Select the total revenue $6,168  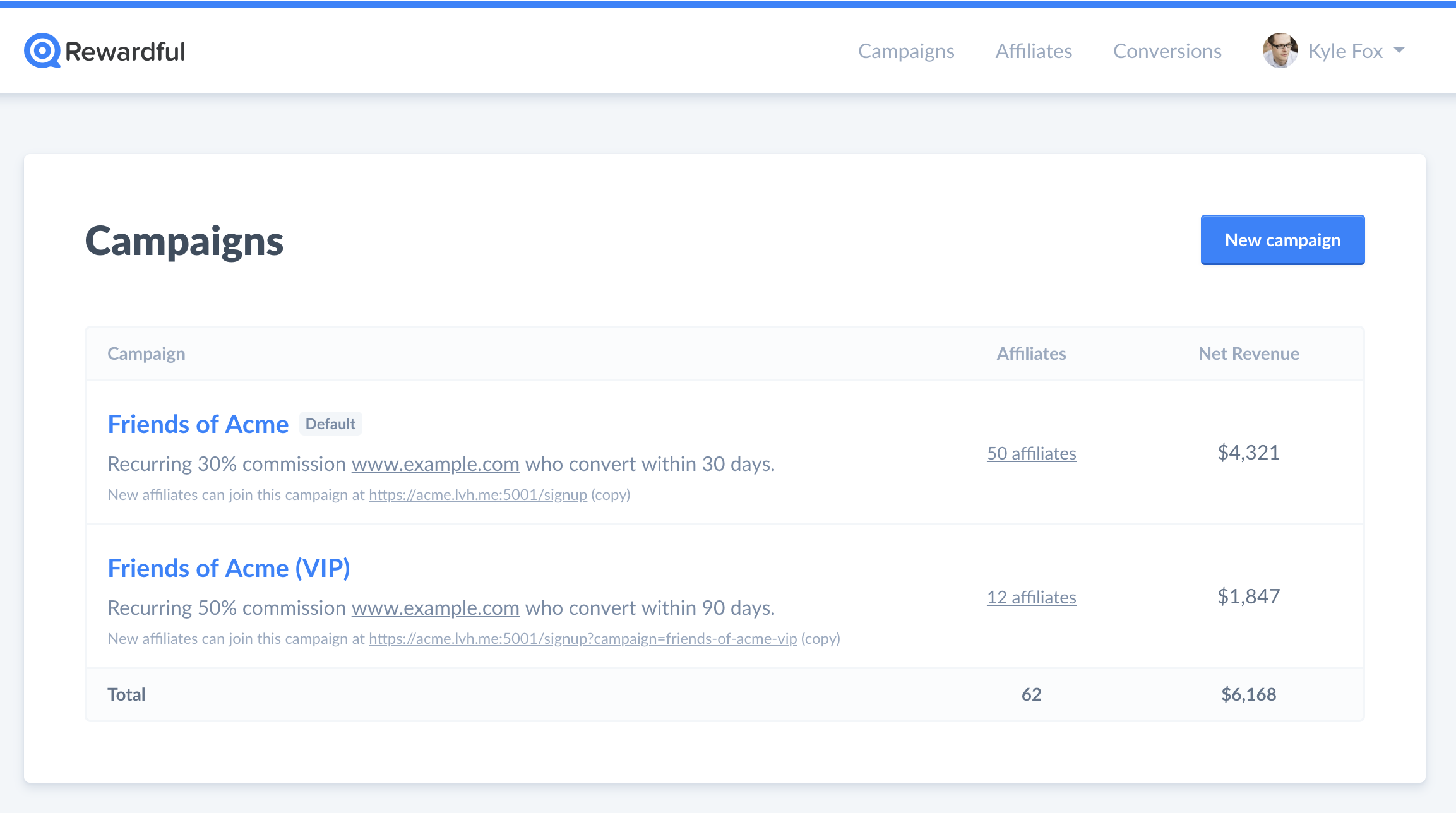[x=1248, y=694]
